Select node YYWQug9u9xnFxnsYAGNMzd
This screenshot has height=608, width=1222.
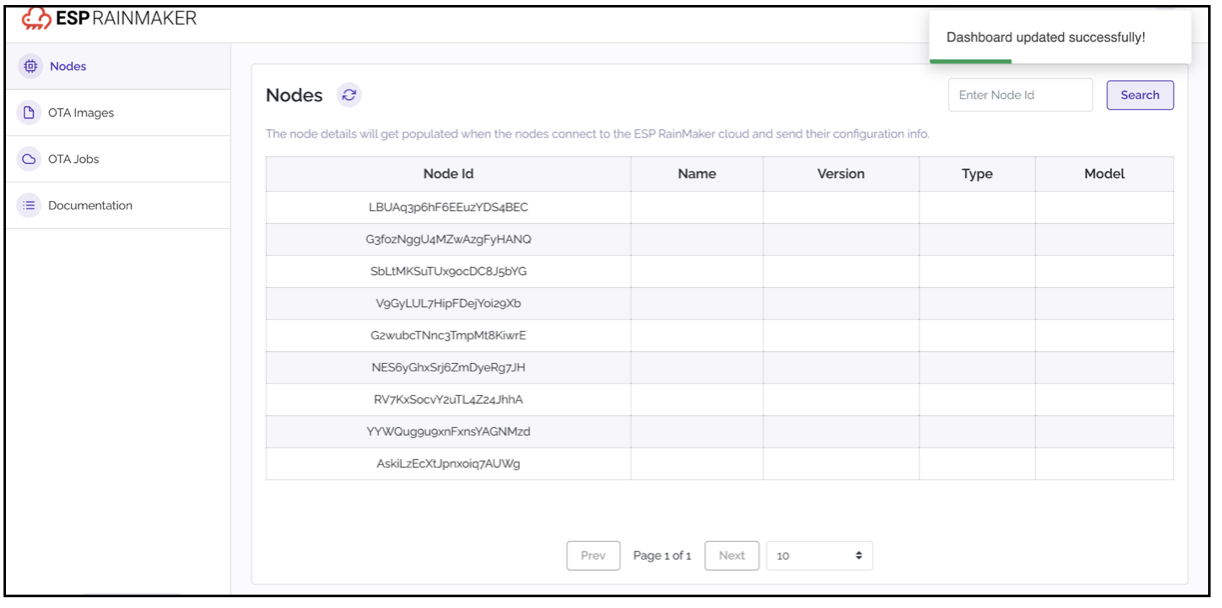[x=448, y=431]
